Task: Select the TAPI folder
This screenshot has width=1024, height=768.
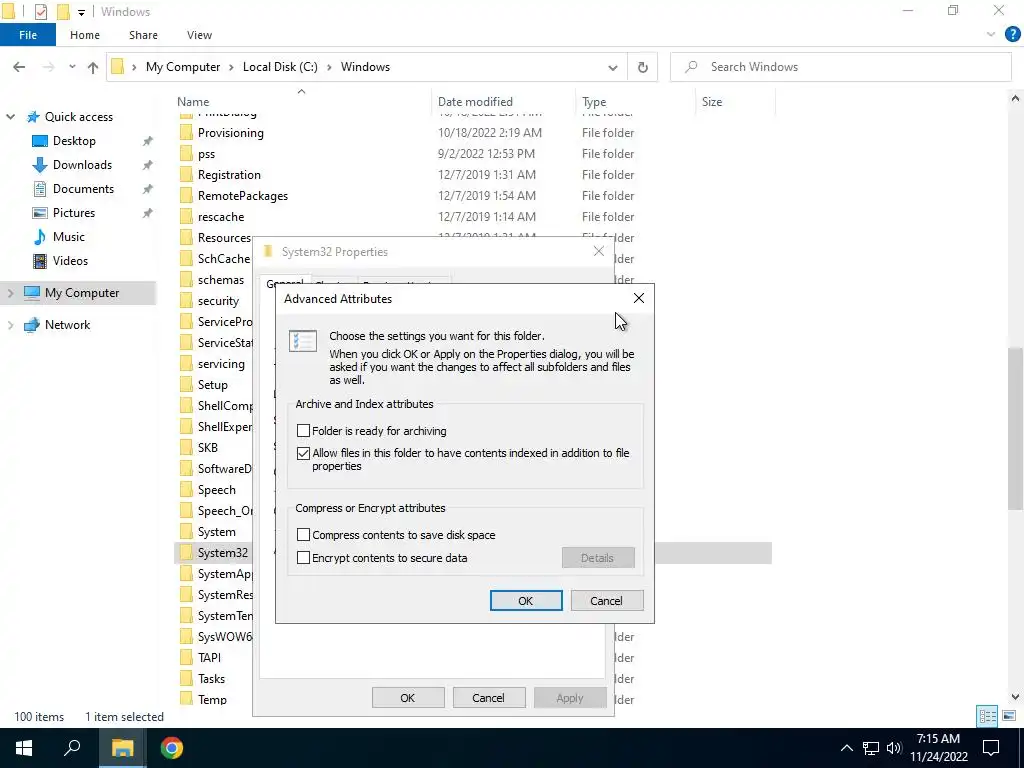Action: (210, 658)
